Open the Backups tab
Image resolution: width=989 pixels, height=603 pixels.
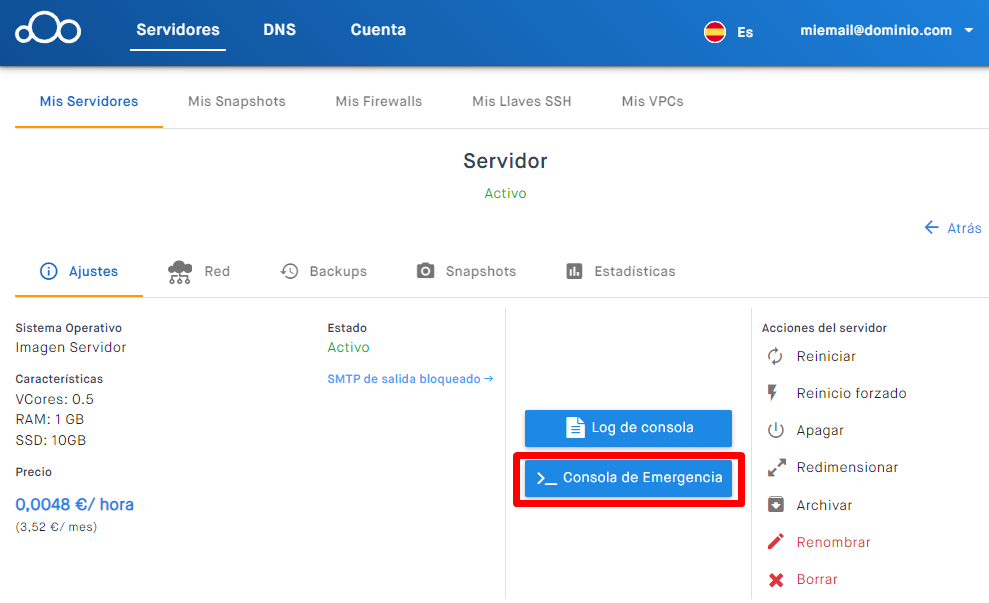pos(324,271)
